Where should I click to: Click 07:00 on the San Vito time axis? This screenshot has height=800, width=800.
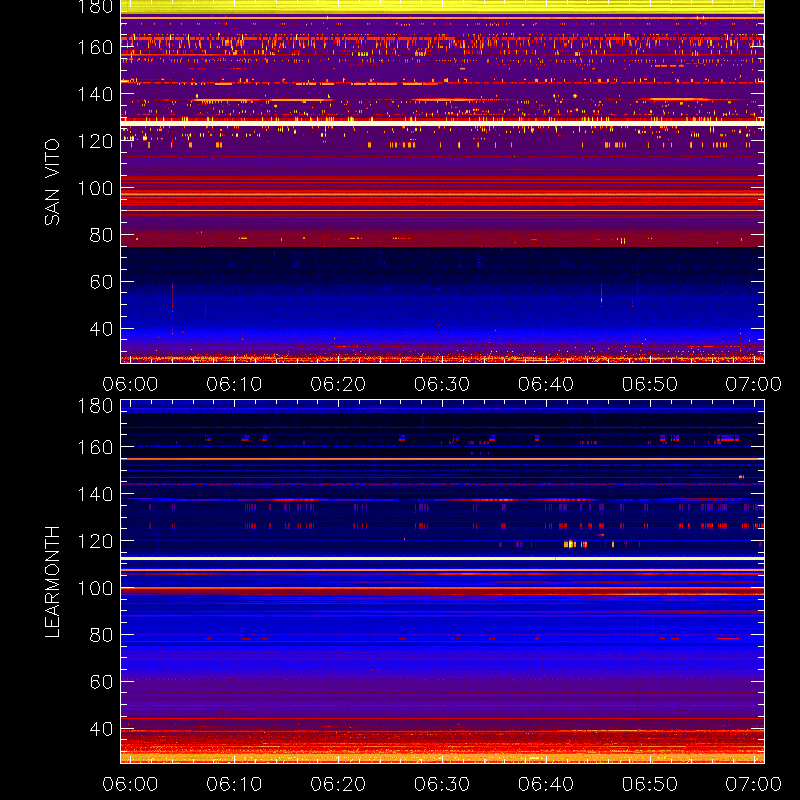[754, 384]
